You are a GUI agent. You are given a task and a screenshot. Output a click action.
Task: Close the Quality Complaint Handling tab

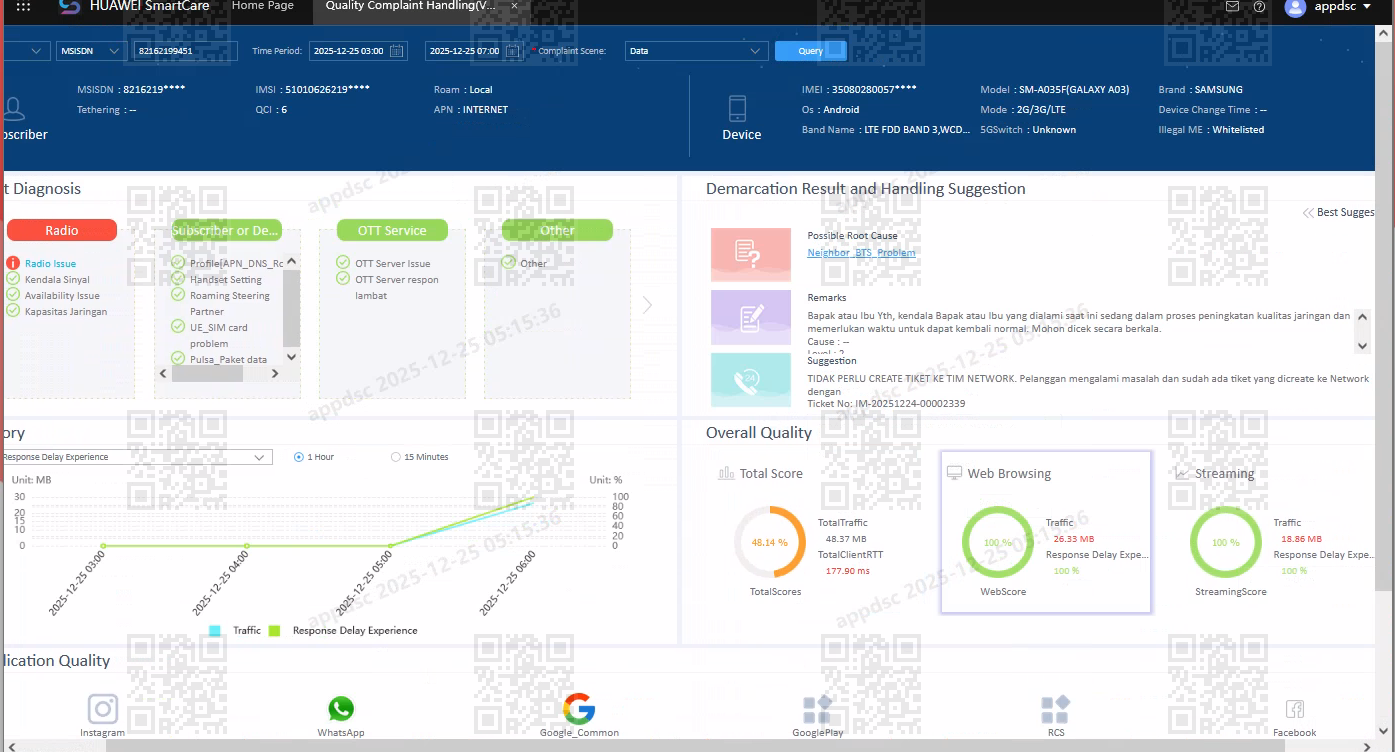(514, 6)
